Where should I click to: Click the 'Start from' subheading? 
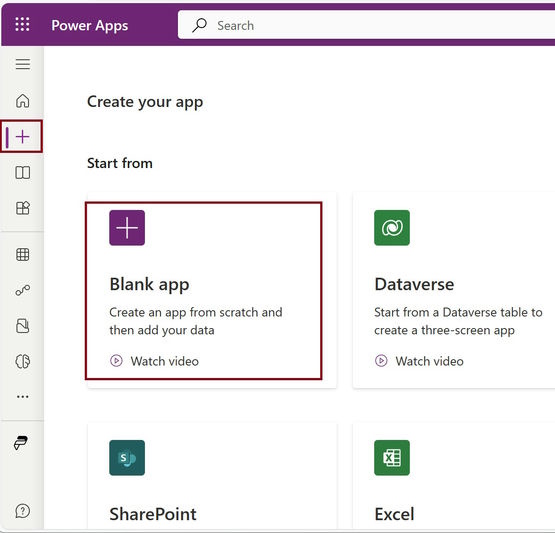pos(120,163)
